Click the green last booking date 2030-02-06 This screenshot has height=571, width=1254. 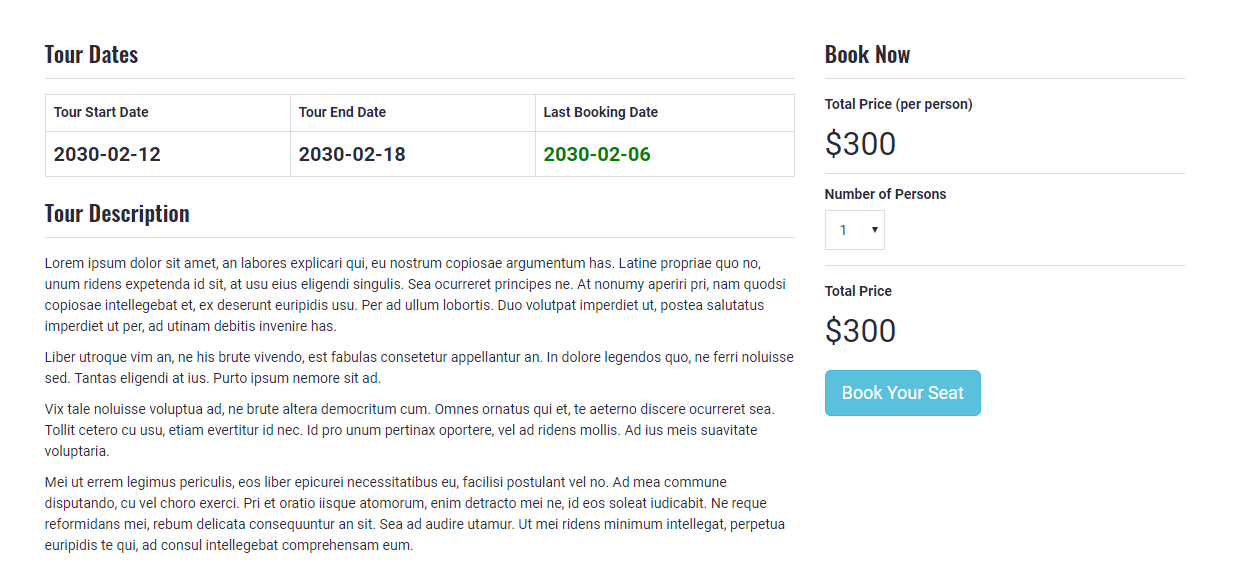[597, 155]
